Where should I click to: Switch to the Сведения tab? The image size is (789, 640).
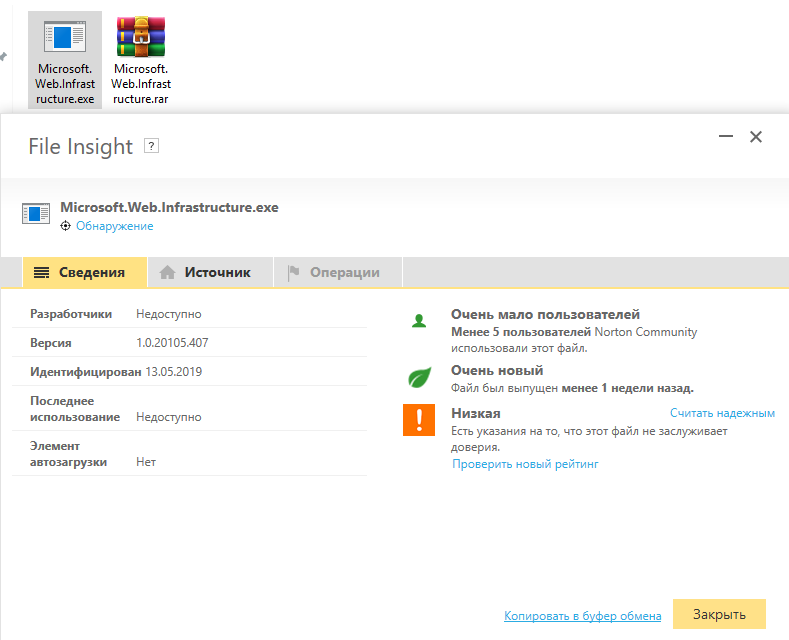[85, 272]
